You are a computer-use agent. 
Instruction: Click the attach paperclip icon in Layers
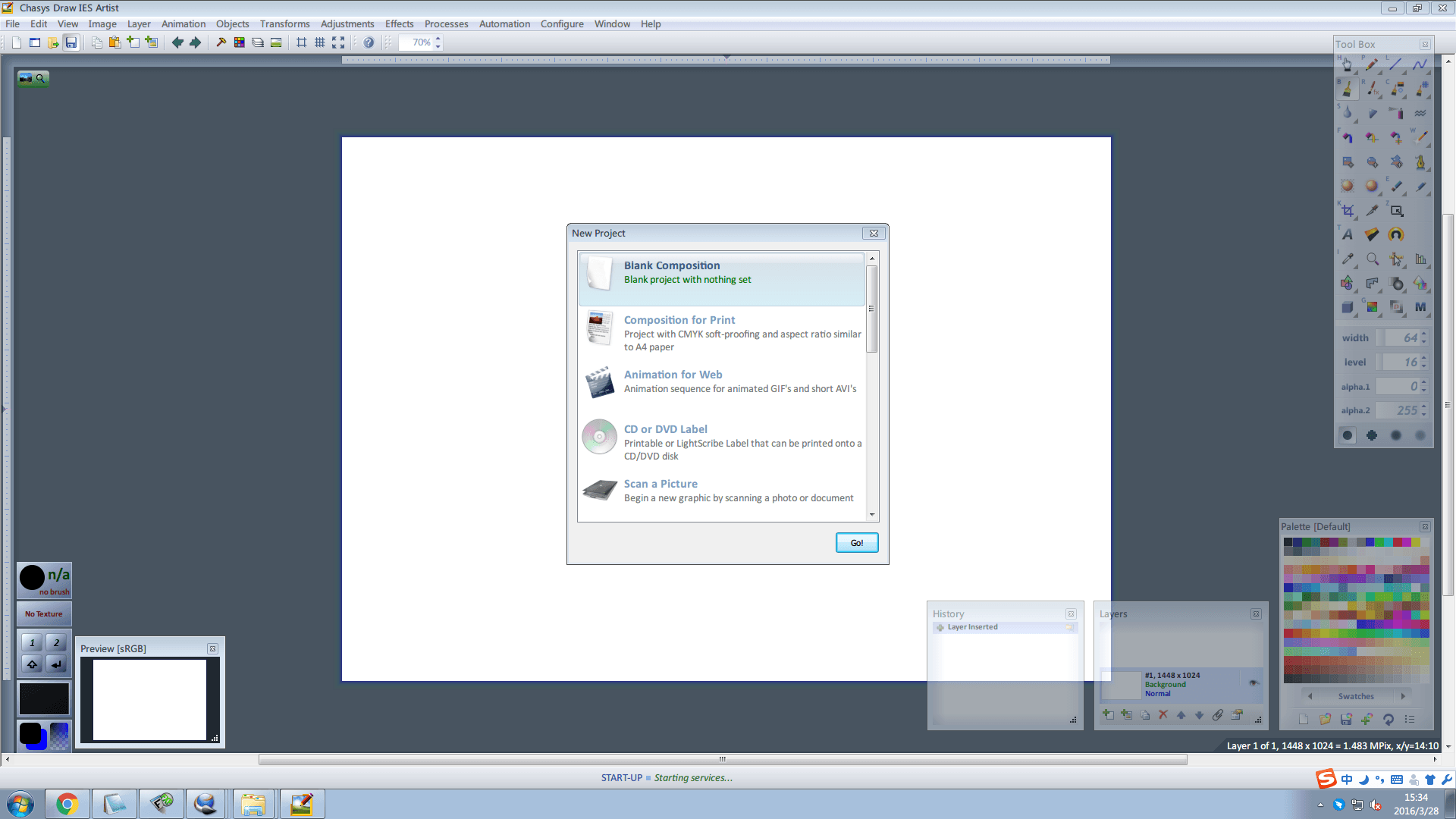(x=1218, y=714)
